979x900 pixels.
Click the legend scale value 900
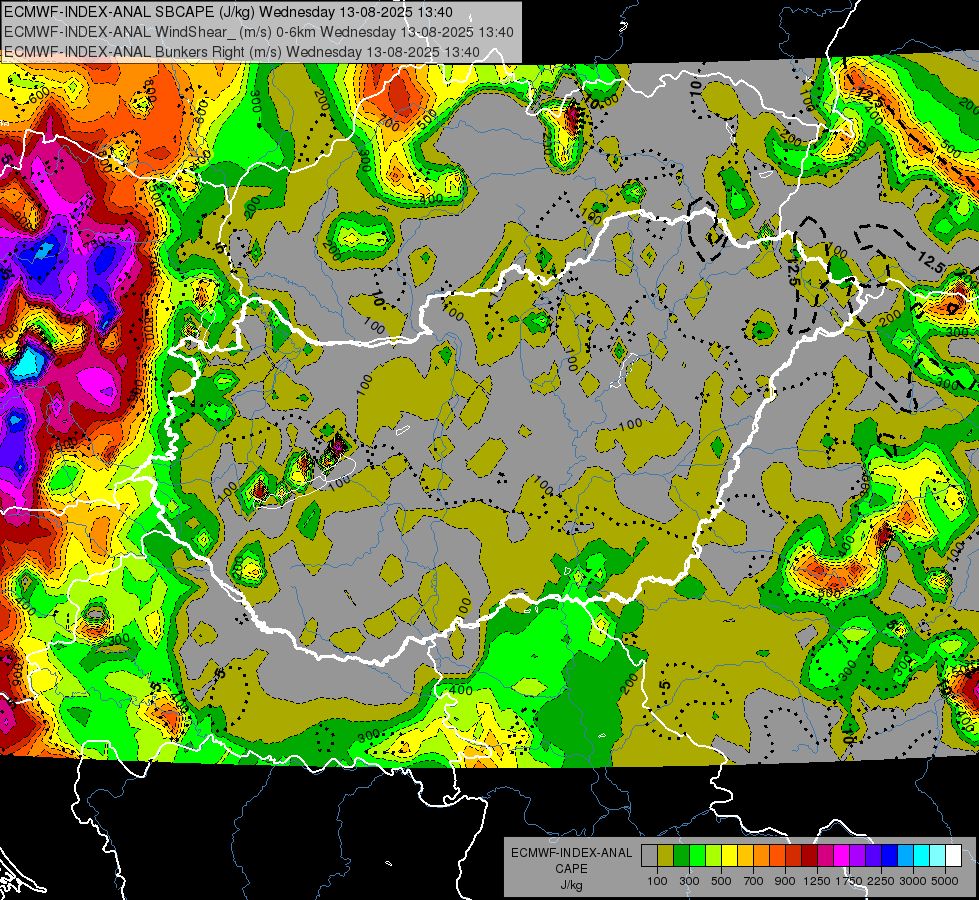click(785, 881)
